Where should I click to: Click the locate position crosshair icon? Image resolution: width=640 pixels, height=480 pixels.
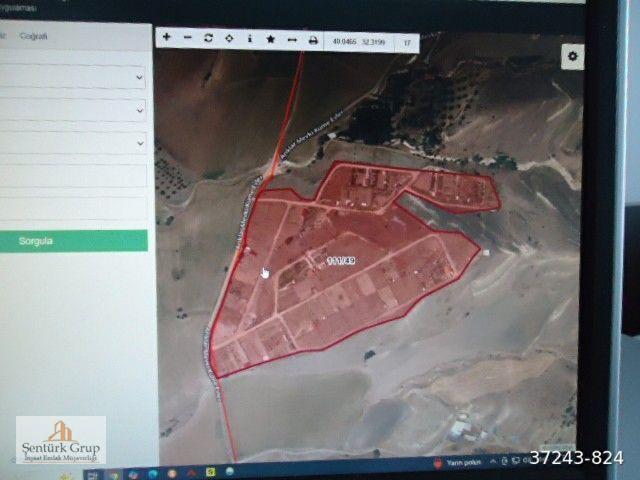click(229, 39)
